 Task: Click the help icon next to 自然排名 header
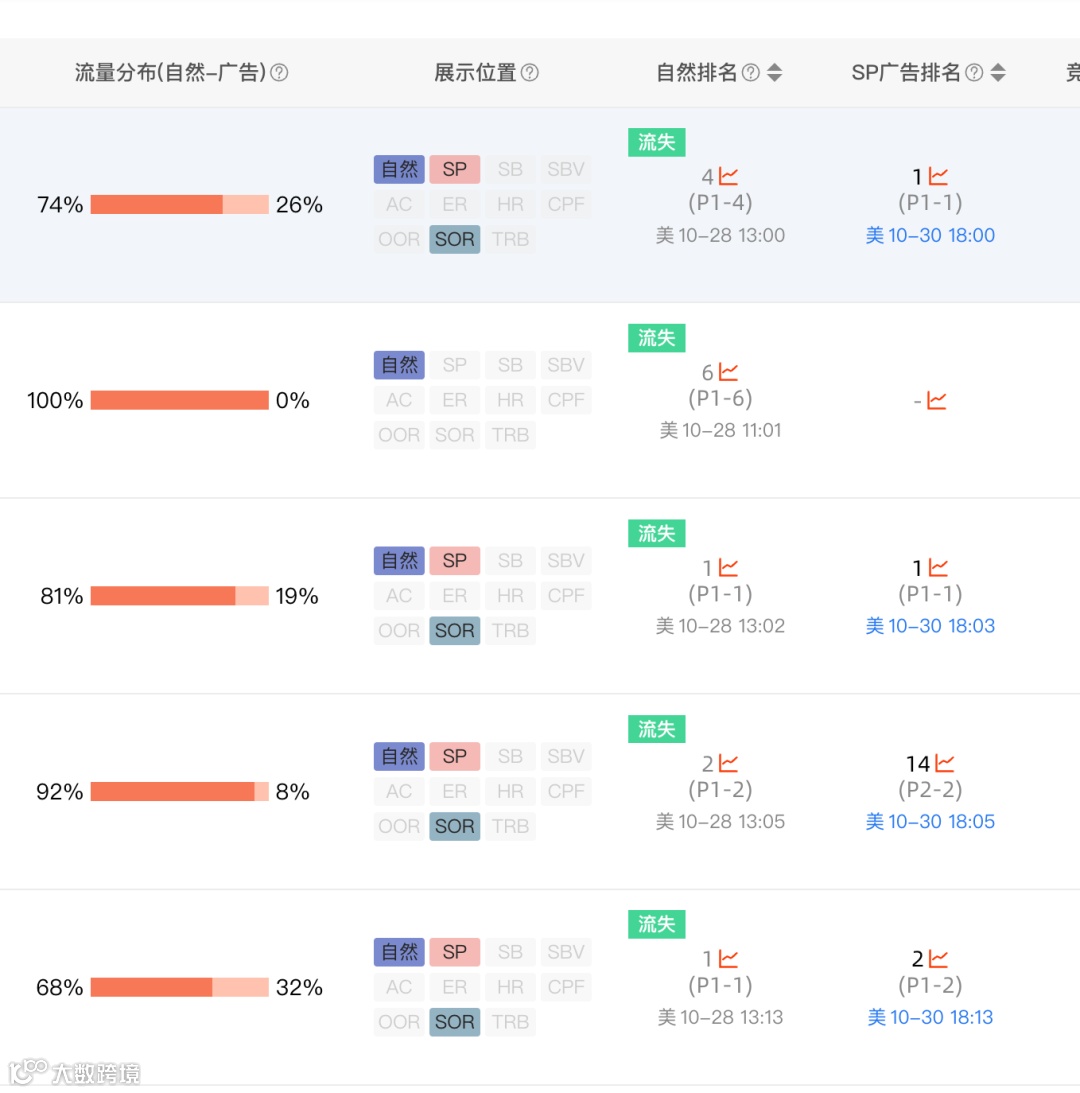click(x=752, y=71)
